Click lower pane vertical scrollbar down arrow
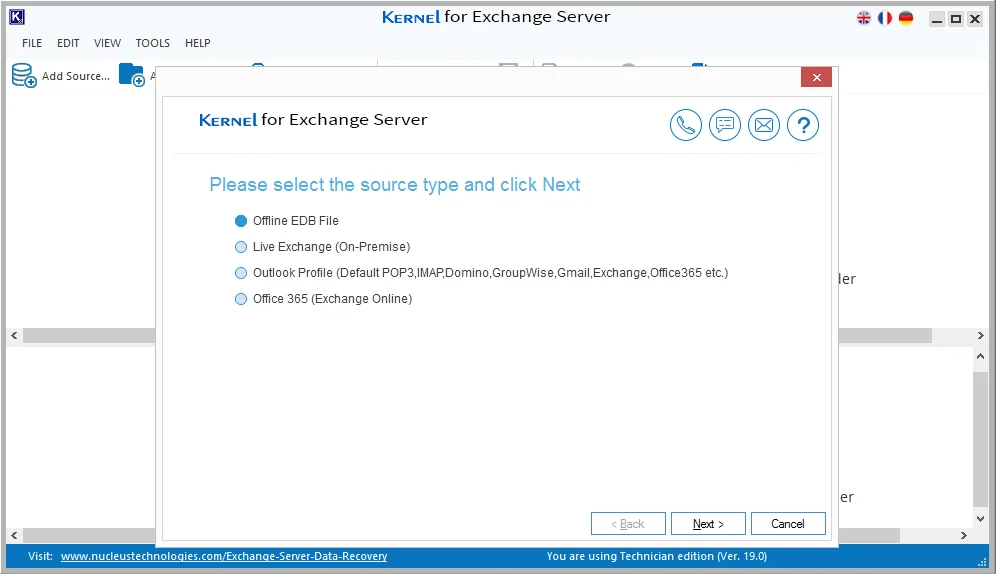This screenshot has height=574, width=996. [x=980, y=519]
